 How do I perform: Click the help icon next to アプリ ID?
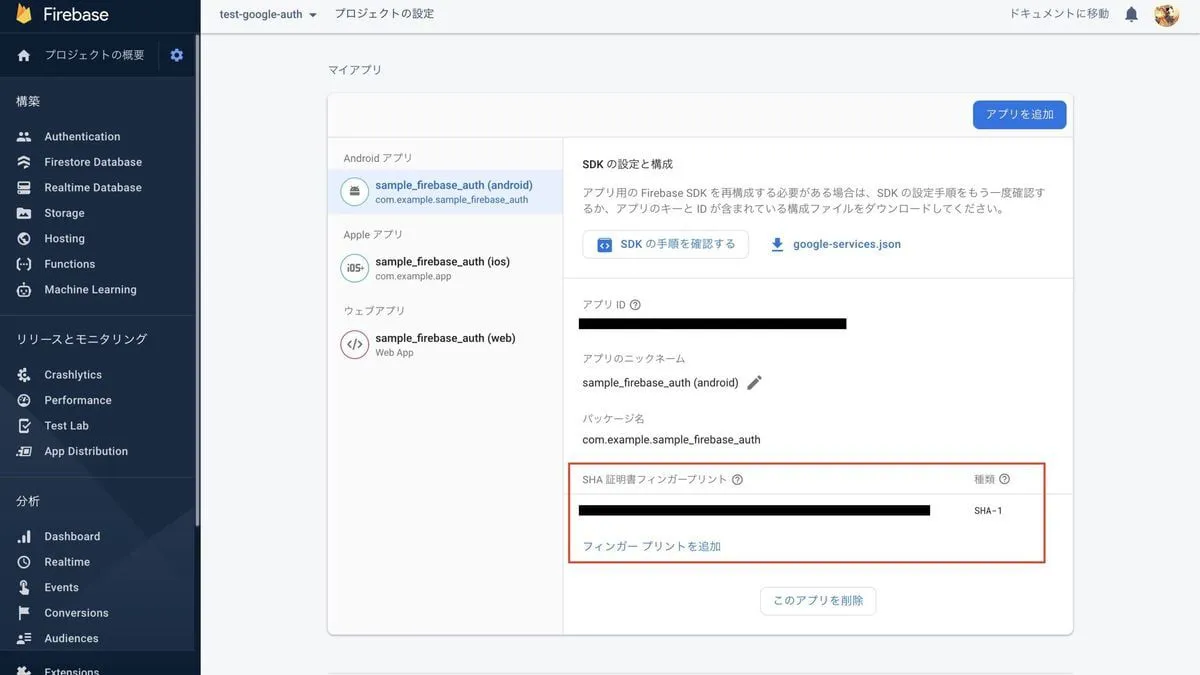635,305
